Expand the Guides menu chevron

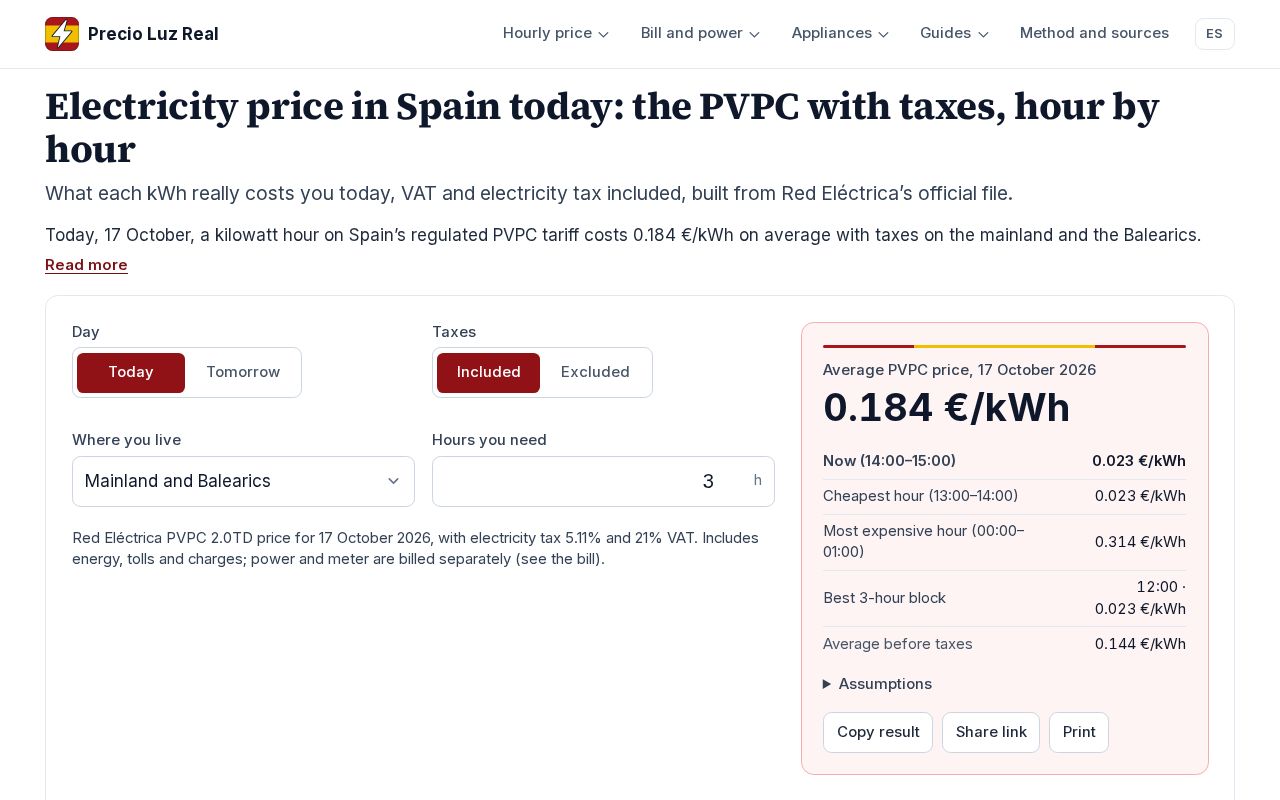point(983,34)
